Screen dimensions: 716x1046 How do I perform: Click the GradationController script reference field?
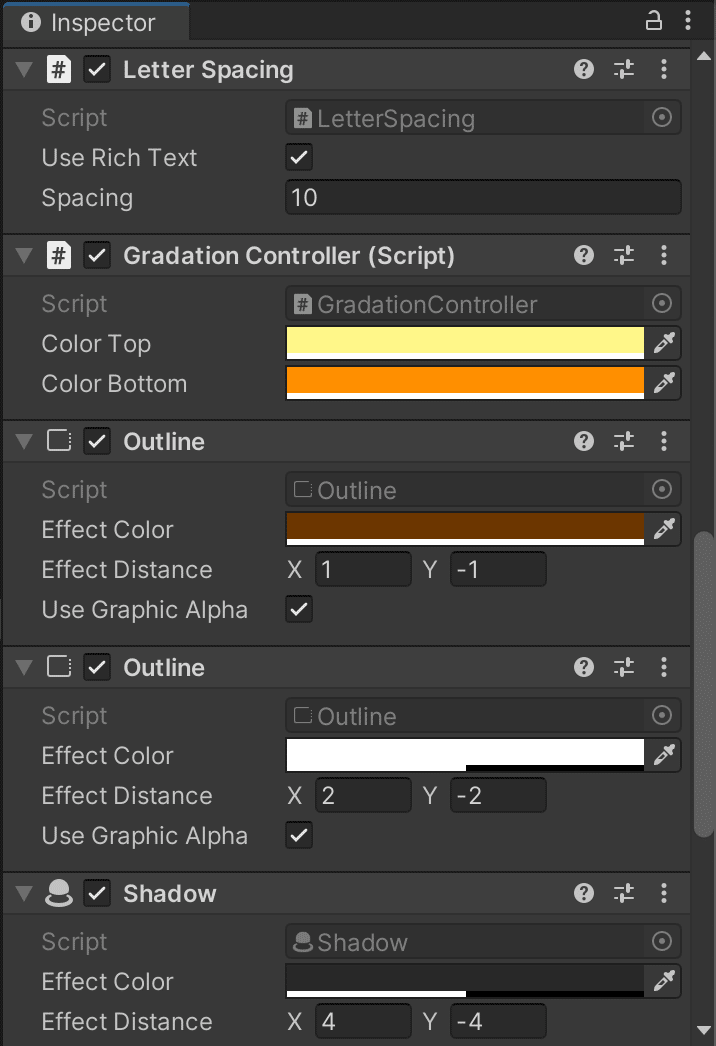click(x=483, y=304)
